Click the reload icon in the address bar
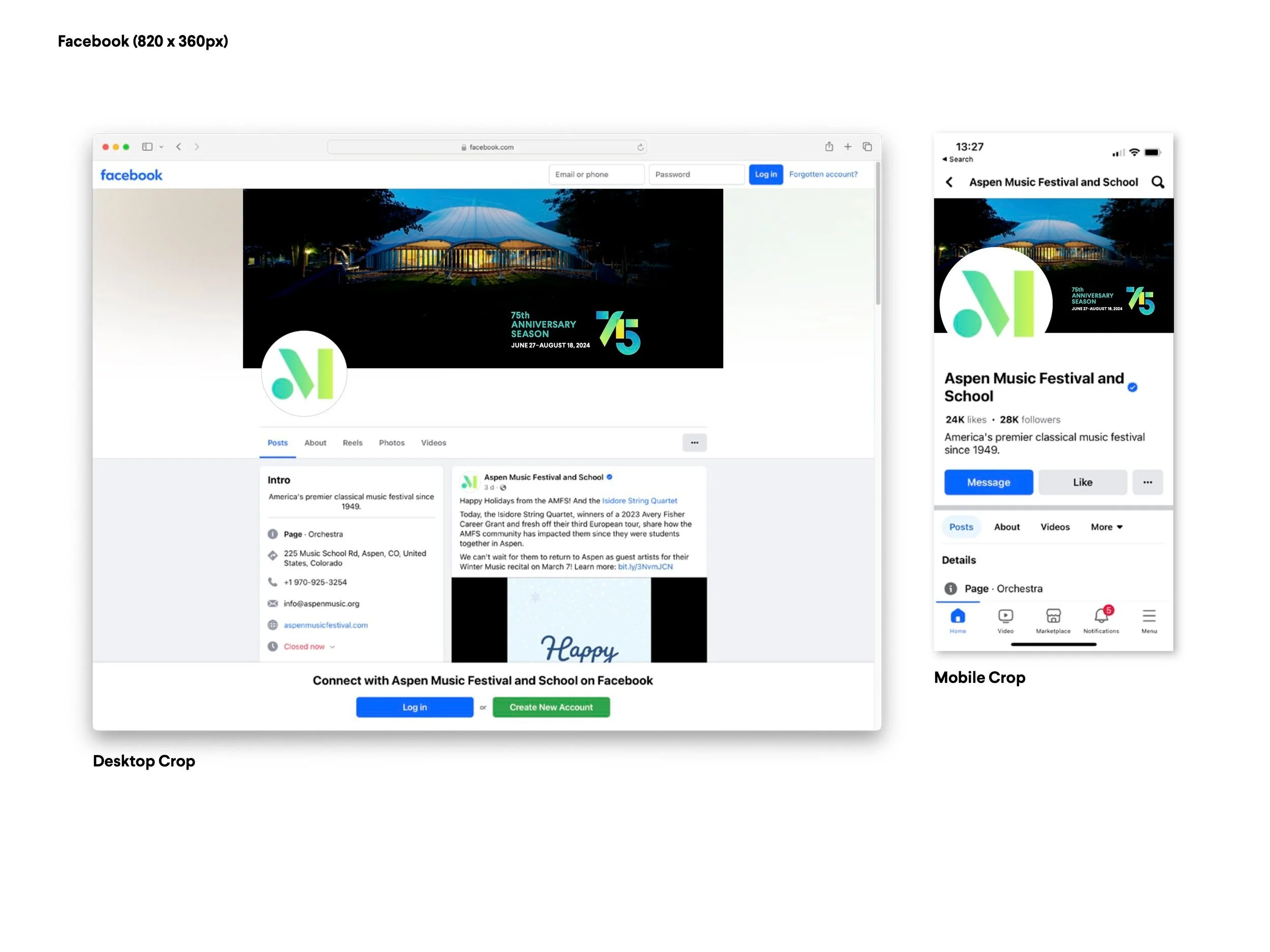The width and height of the screenshot is (1270, 952). point(640,147)
